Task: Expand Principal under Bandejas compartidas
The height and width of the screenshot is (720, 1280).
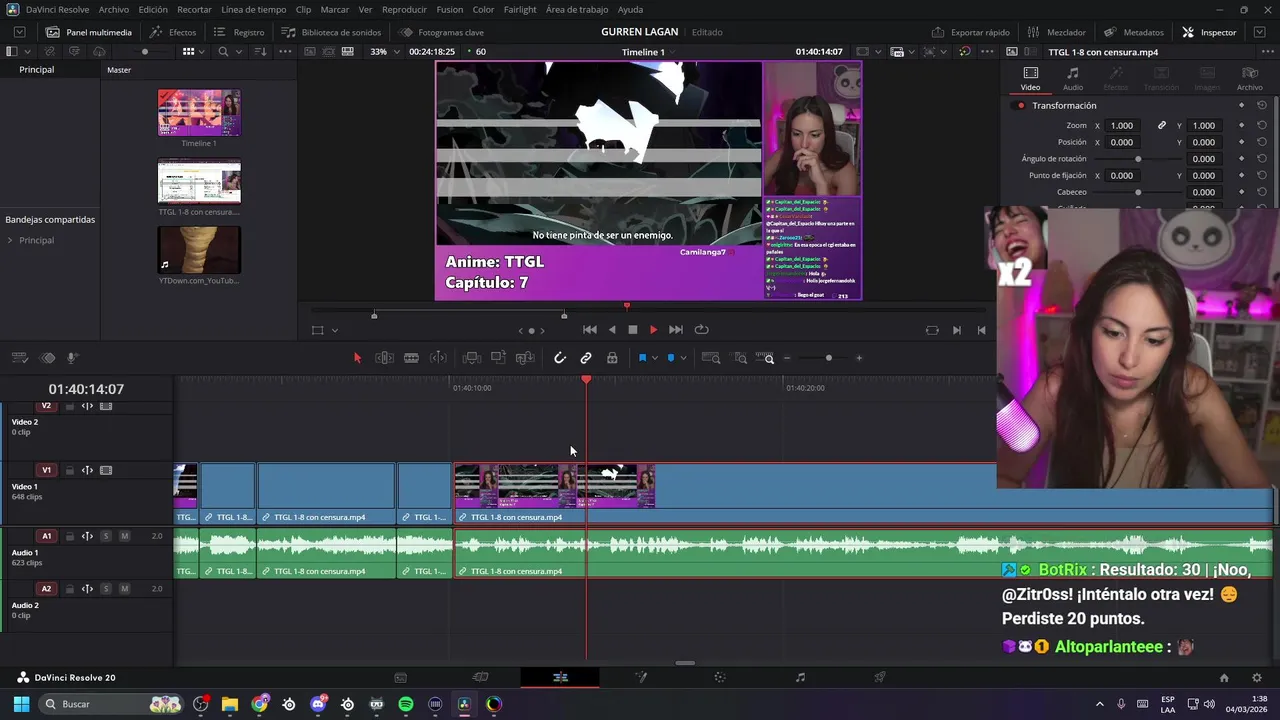Action: coord(10,241)
